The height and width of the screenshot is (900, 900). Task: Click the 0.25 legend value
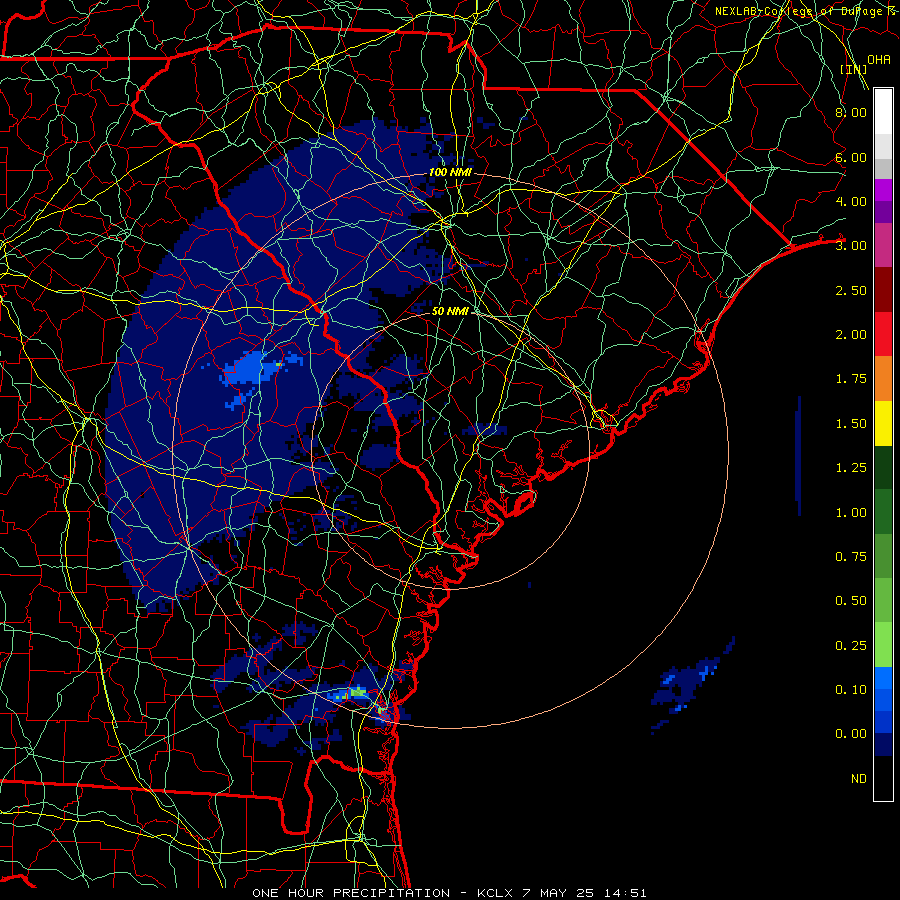point(851,646)
